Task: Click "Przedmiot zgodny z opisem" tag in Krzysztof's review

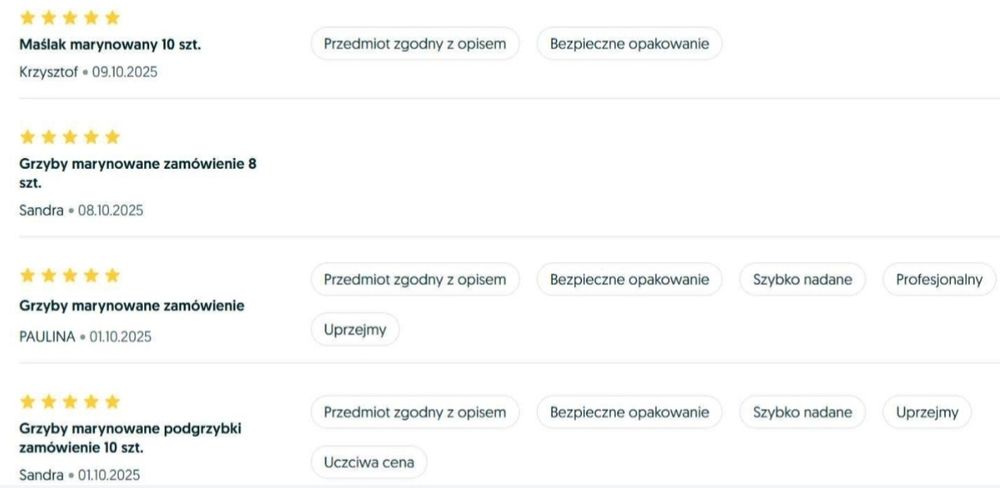Action: [415, 44]
